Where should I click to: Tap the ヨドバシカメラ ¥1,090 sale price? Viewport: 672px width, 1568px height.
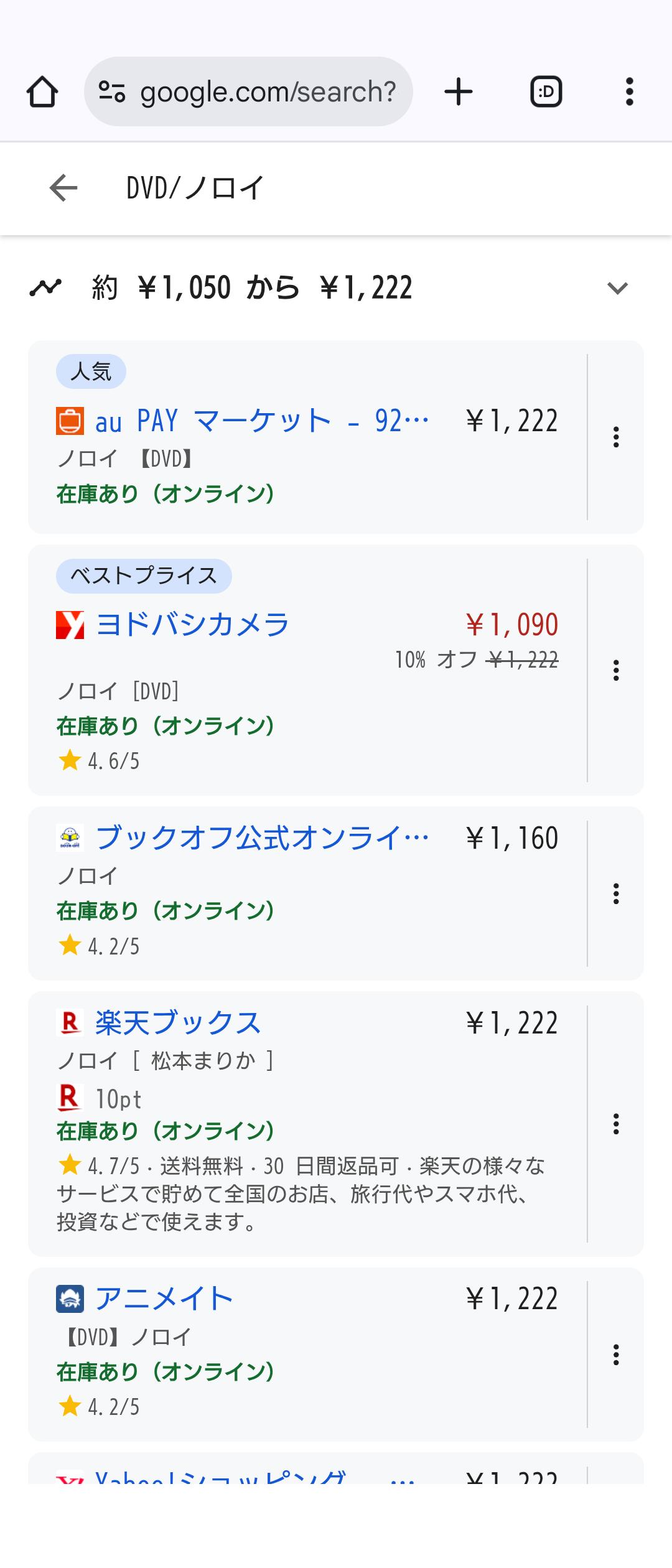pos(511,625)
